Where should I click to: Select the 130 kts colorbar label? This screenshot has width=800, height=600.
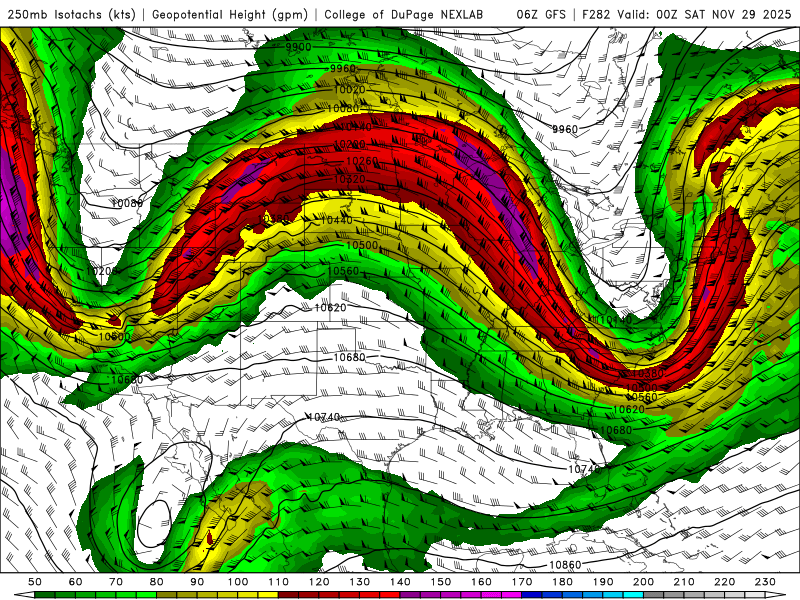pyautogui.click(x=360, y=582)
